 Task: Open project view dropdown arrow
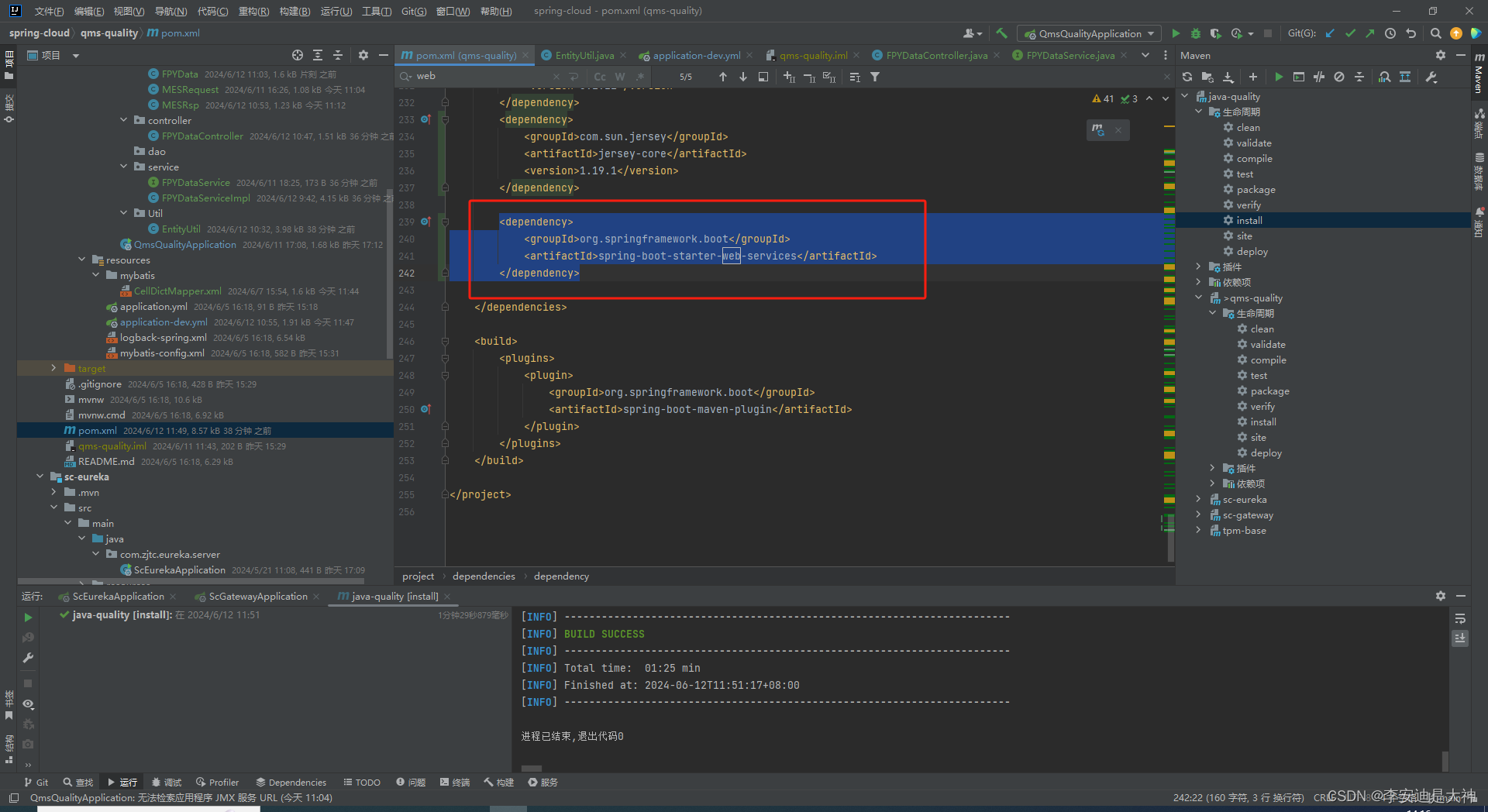tap(76, 55)
